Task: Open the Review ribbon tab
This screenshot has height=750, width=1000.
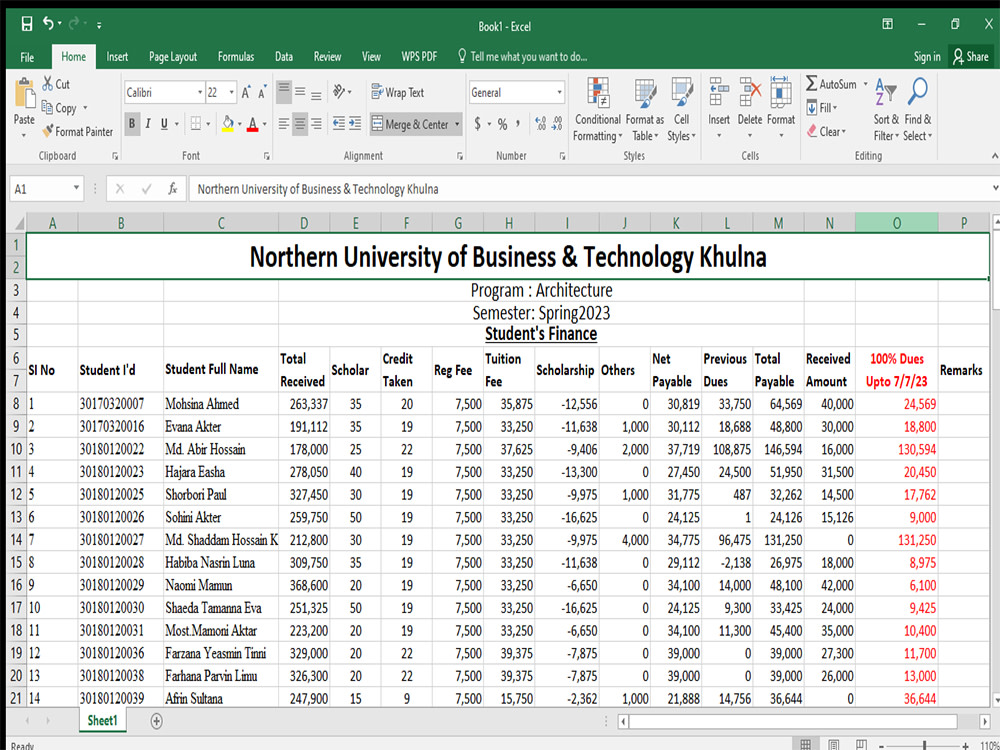Action: point(330,57)
